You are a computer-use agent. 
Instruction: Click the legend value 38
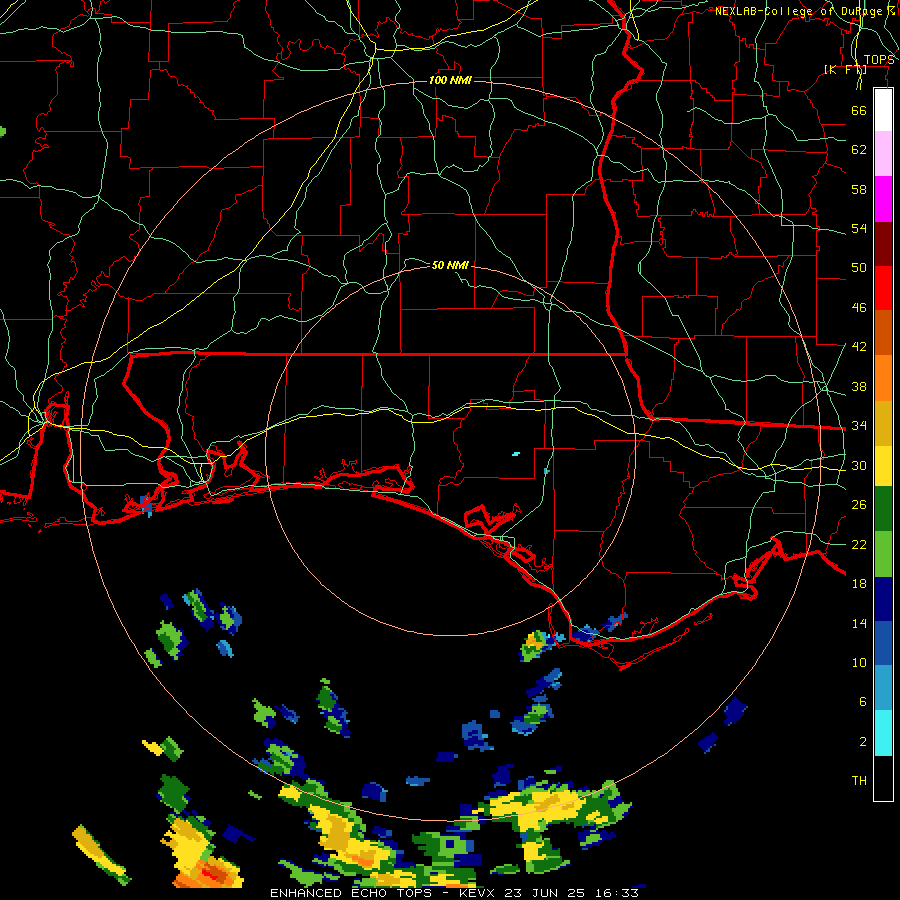859,386
